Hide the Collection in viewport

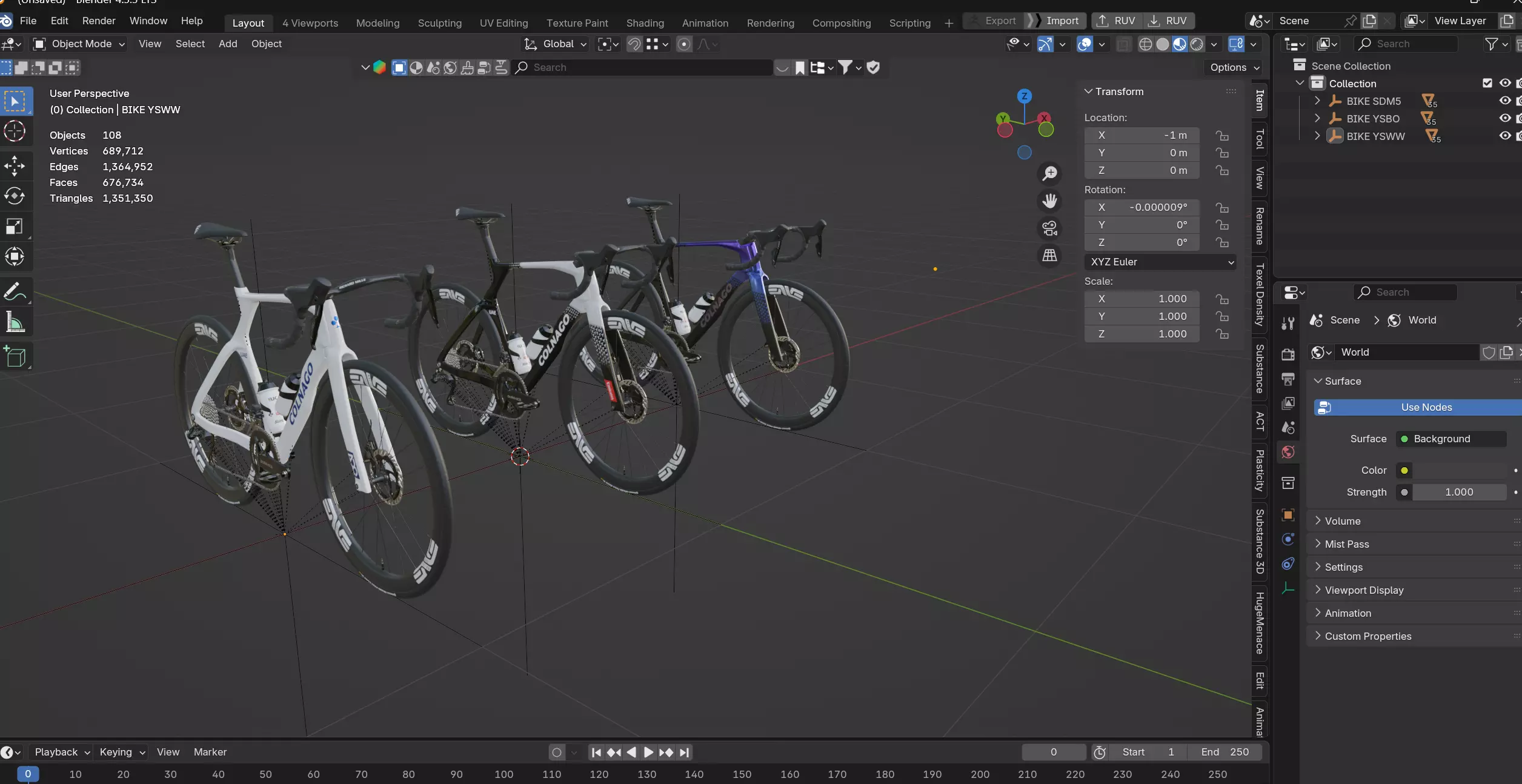pyautogui.click(x=1505, y=83)
